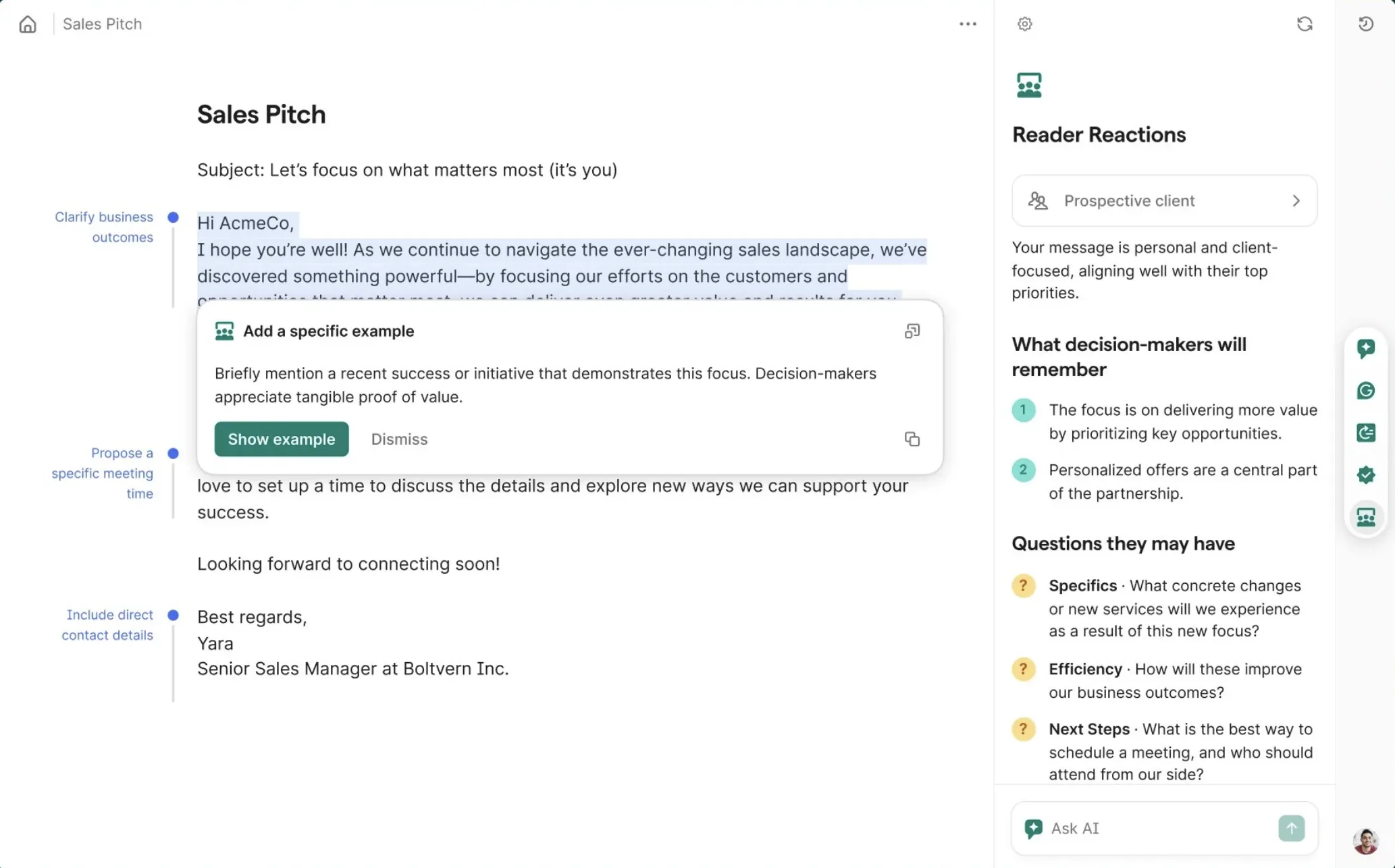1395x868 pixels.
Task: Open the verified check badge sidebar icon
Action: tap(1365, 475)
